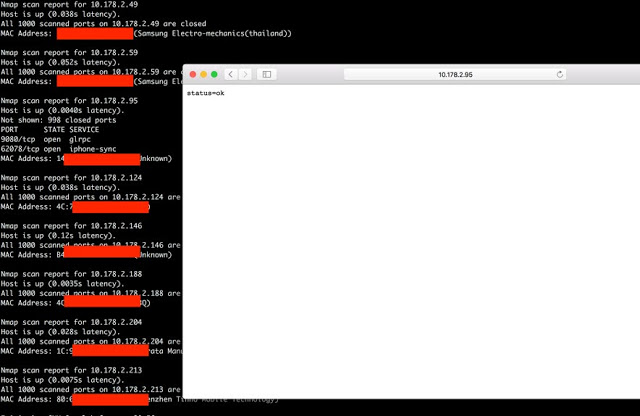This screenshot has width=640, height=416.
Task: Maximize the Safari window with green button
Action: [214, 75]
